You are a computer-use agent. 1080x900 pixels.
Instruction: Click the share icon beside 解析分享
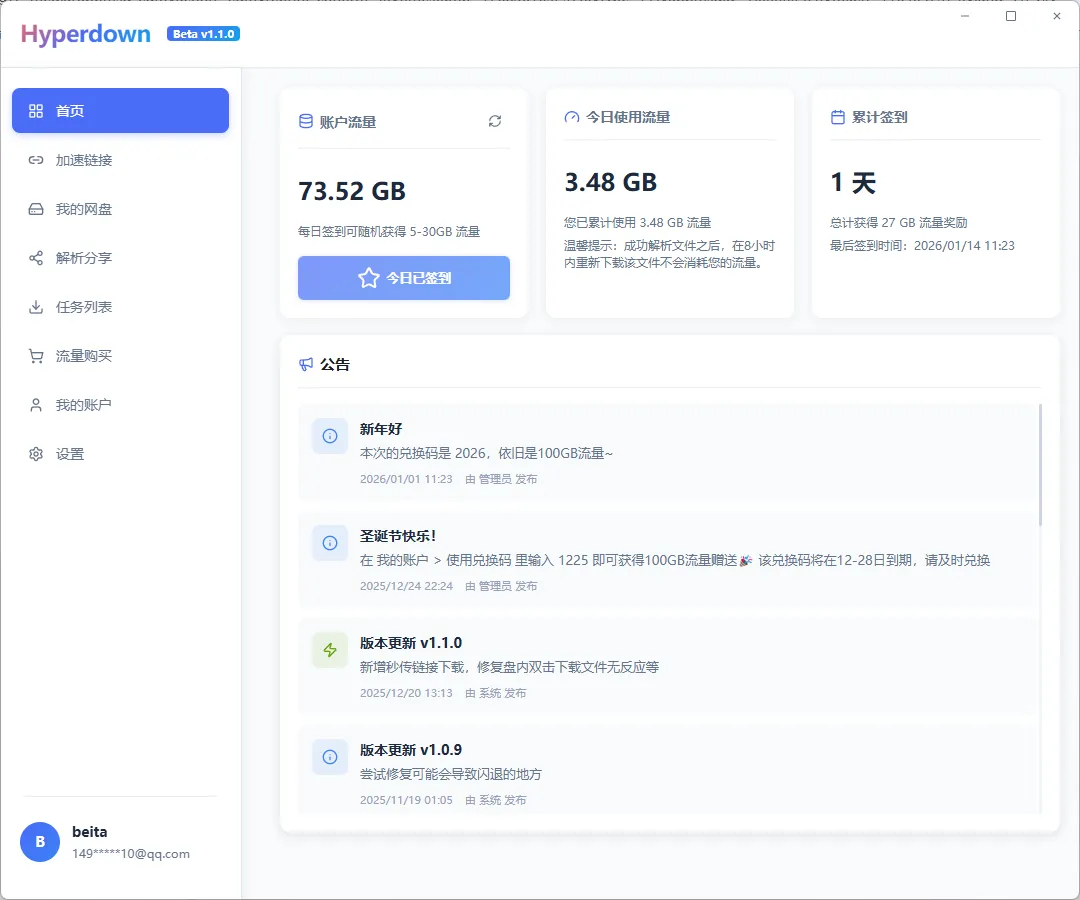[x=36, y=258]
